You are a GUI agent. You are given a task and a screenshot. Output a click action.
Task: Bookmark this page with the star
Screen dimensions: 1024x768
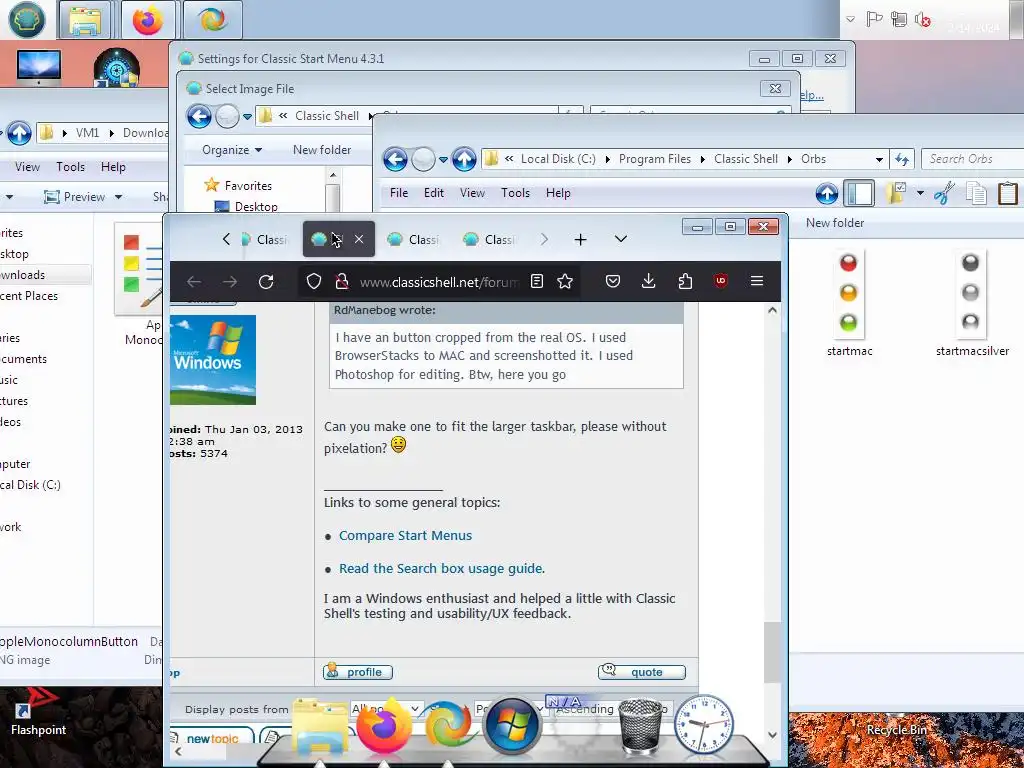tap(565, 281)
